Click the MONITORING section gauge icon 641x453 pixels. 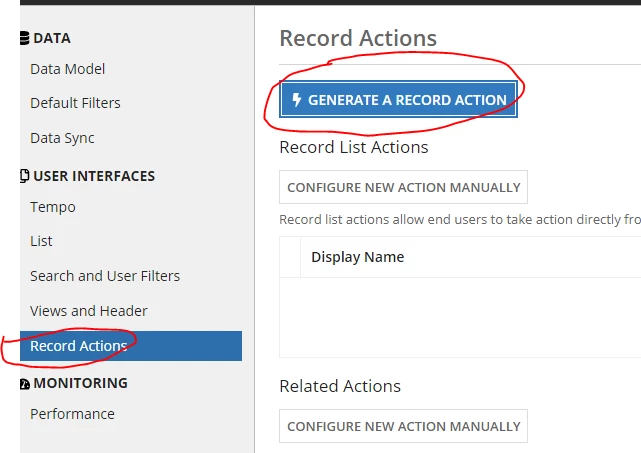point(25,383)
